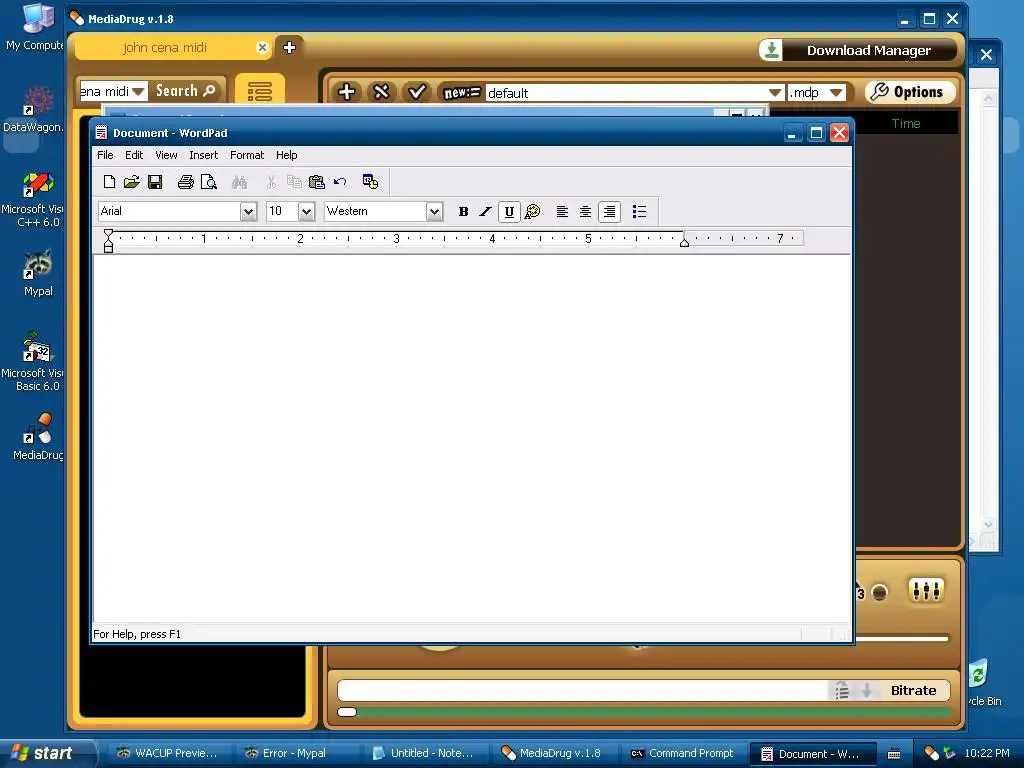
Task: Open MediaDrug Download Manager
Action: point(857,50)
